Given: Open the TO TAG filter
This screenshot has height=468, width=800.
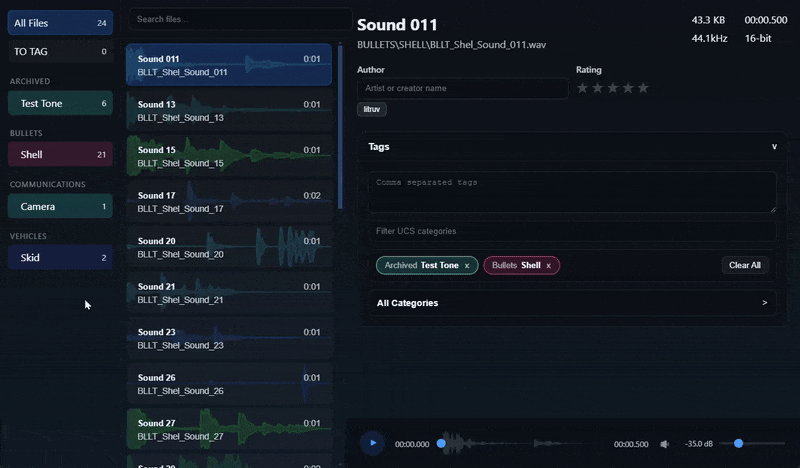Looking at the screenshot, I should point(60,52).
